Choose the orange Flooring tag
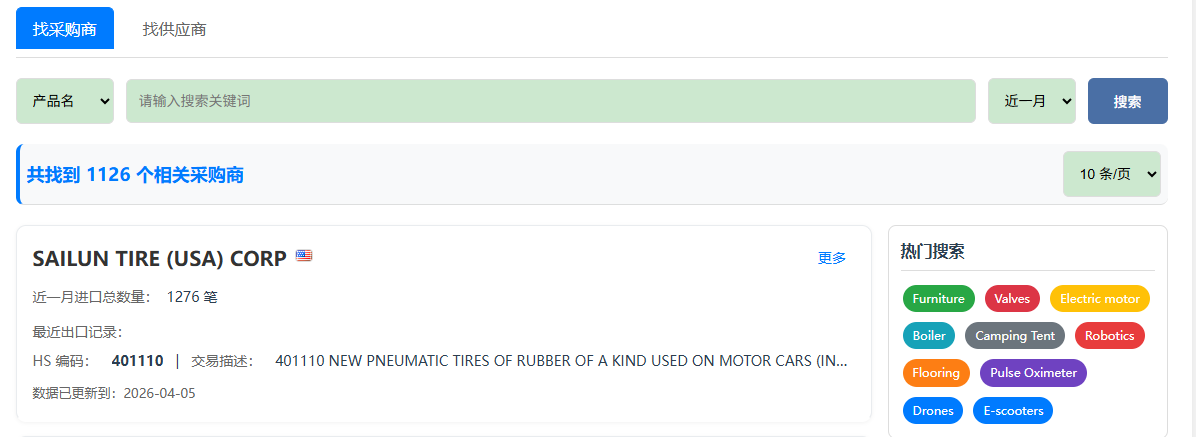The height and width of the screenshot is (437, 1196). pyautogui.click(x=936, y=373)
